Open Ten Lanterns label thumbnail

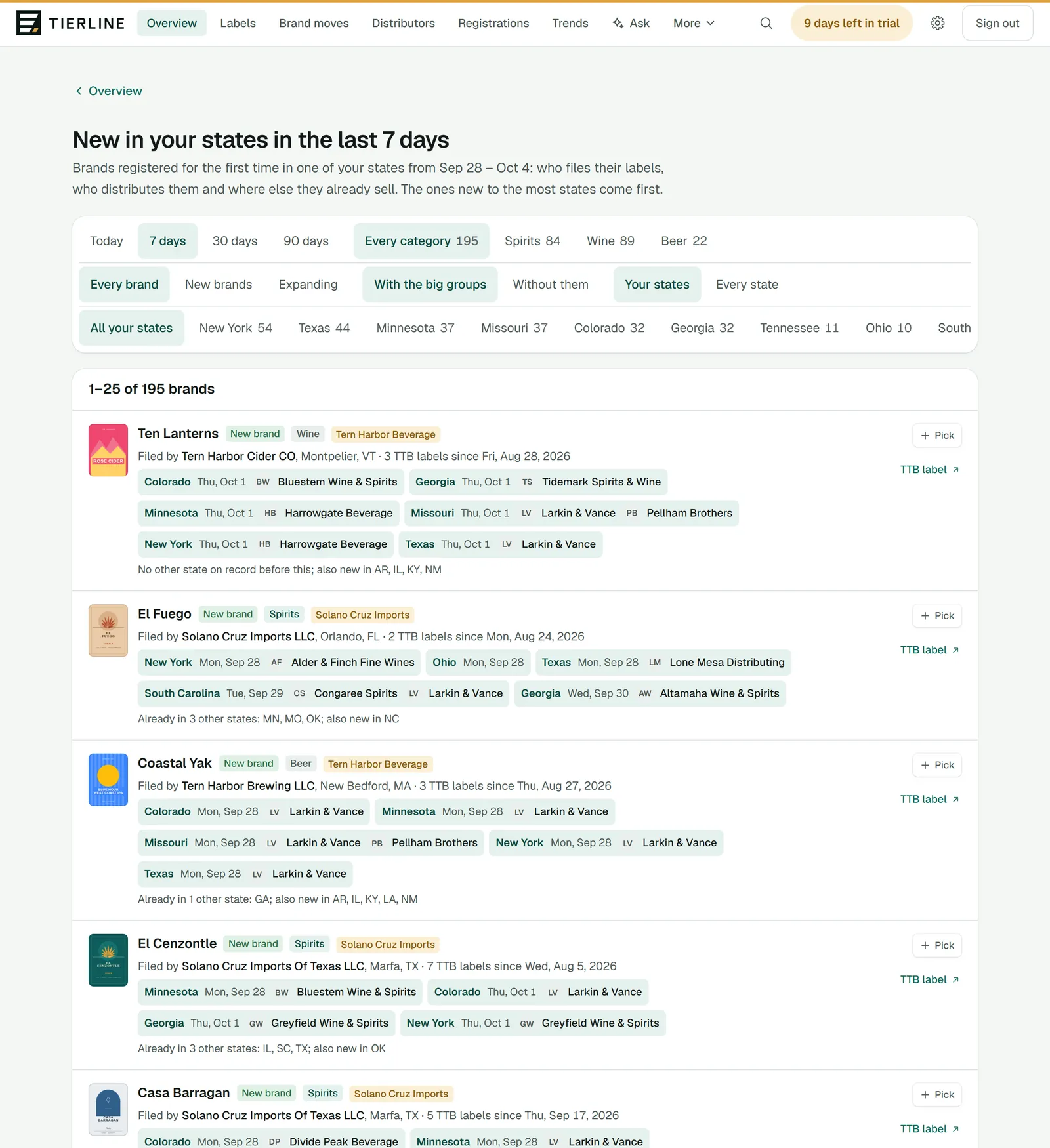(x=108, y=450)
